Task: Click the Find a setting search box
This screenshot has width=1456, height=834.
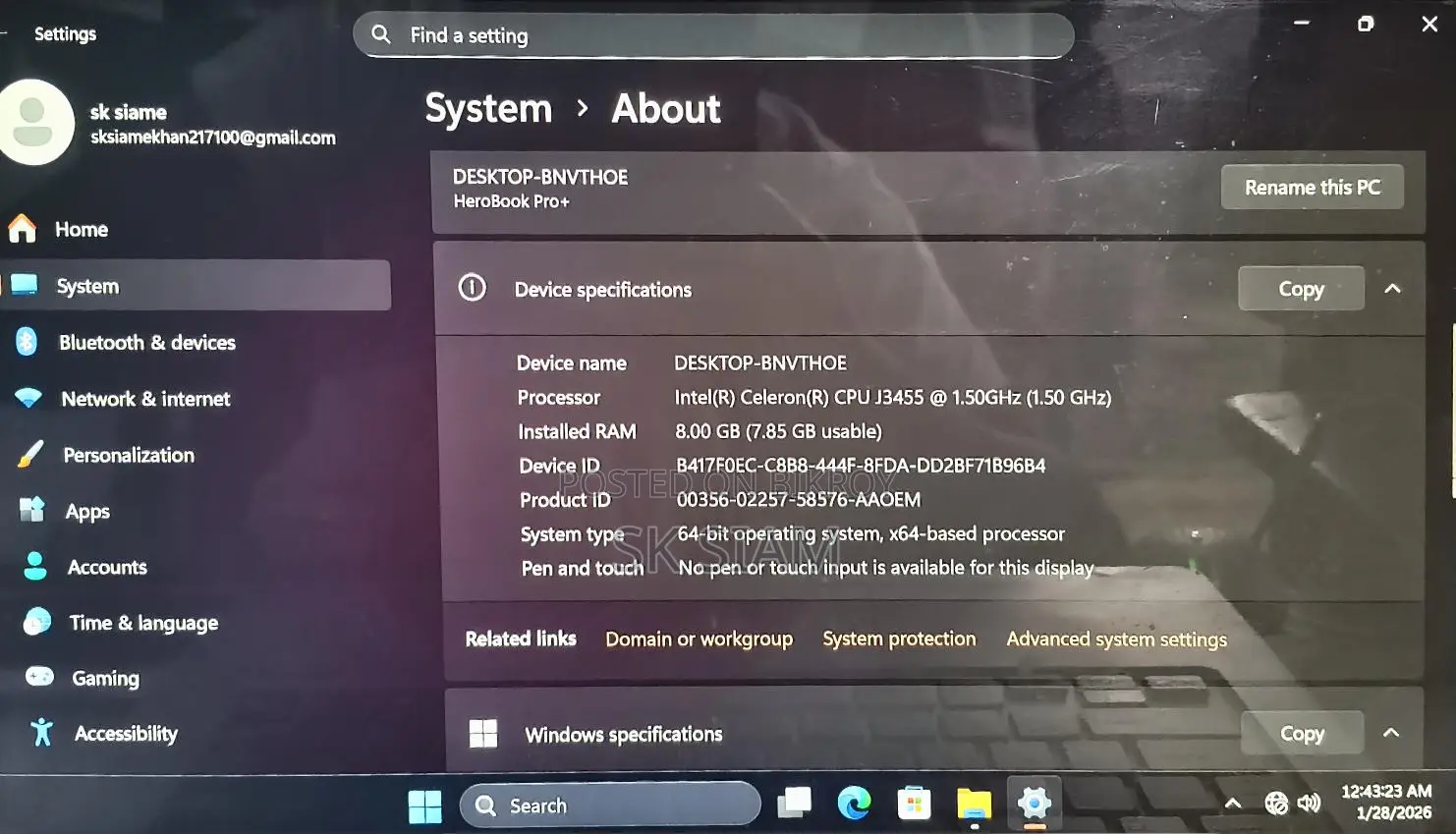Action: [x=713, y=35]
